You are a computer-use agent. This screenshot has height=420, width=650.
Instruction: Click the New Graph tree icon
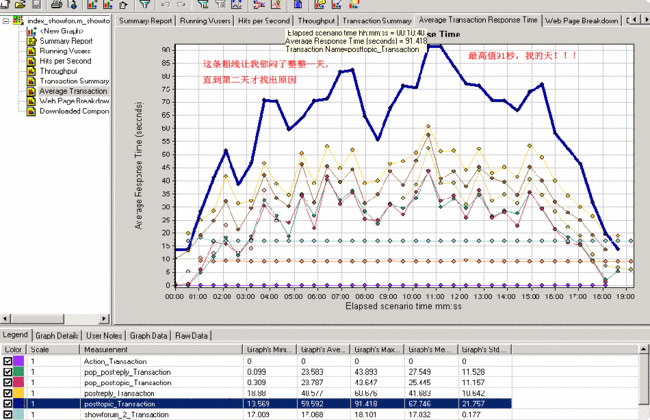[x=32, y=31]
